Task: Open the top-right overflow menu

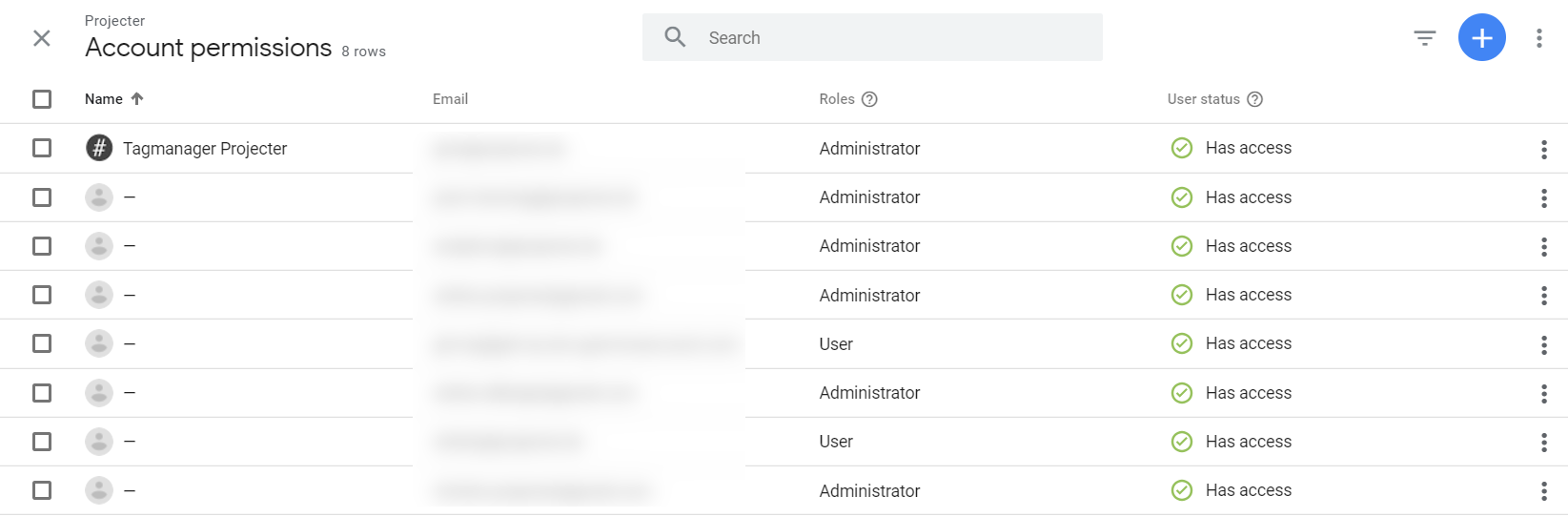Action: pyautogui.click(x=1539, y=38)
